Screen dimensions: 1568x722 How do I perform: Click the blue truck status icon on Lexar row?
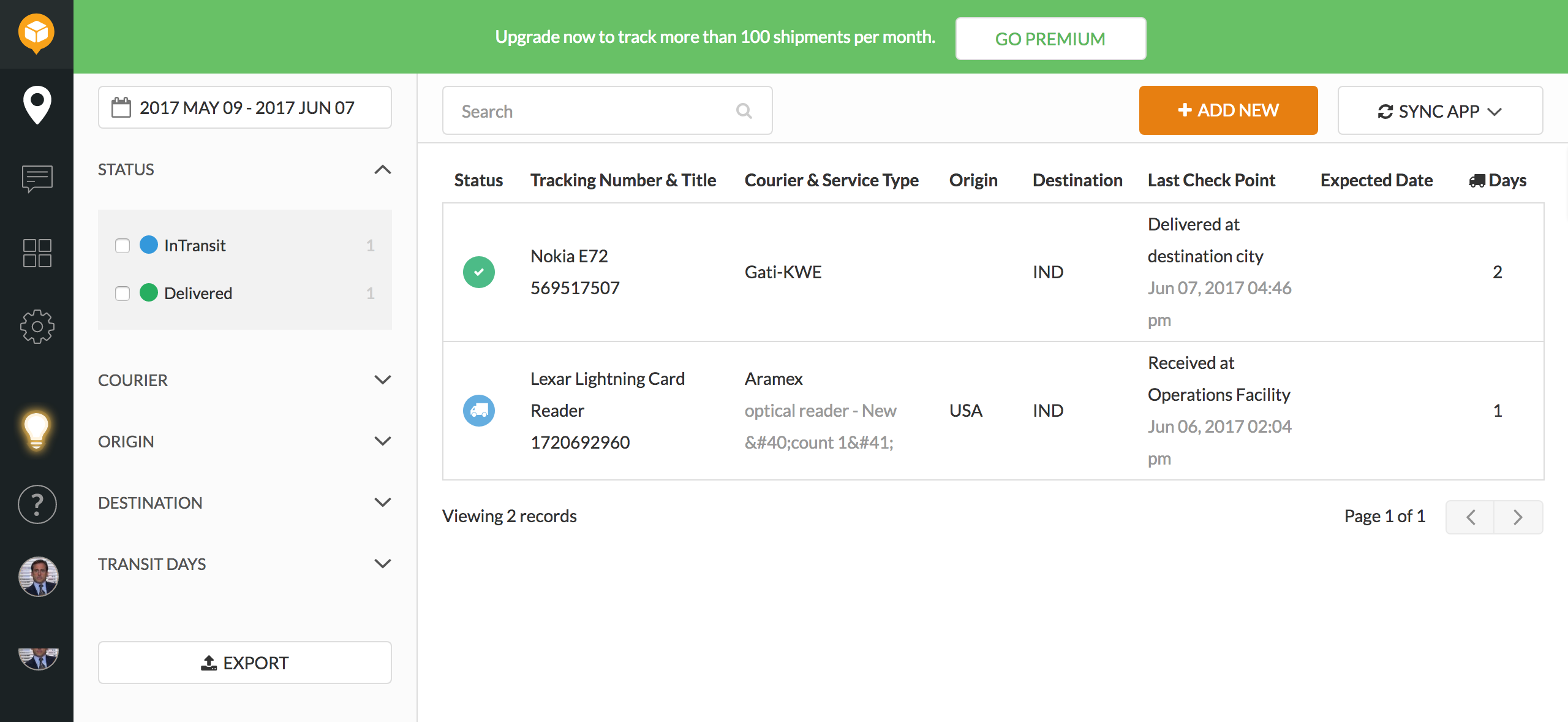coord(478,410)
